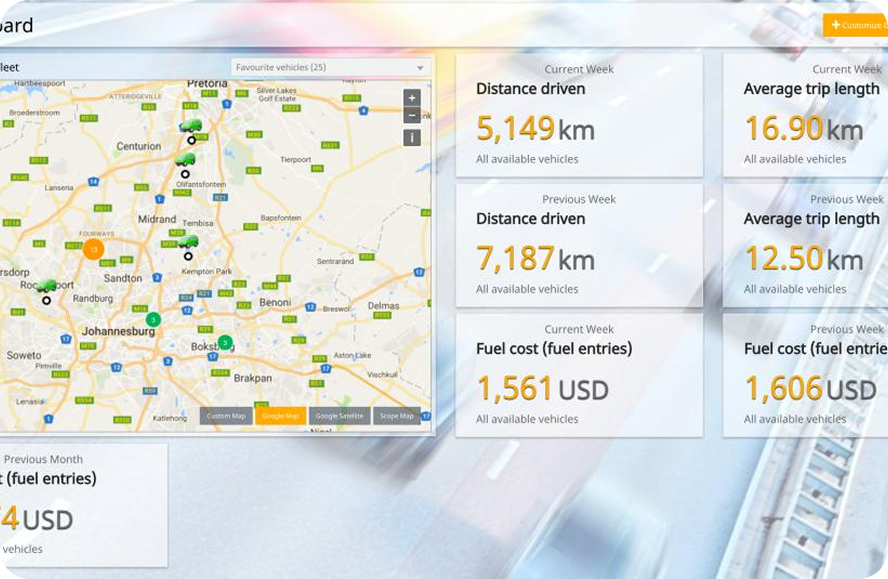Click the Customize button
888x579 pixels.
855,25
